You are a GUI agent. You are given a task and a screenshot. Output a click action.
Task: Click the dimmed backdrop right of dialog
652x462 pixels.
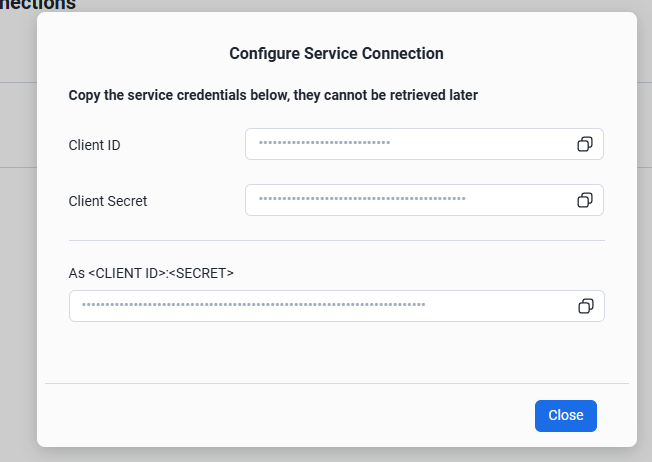[x=644, y=250]
